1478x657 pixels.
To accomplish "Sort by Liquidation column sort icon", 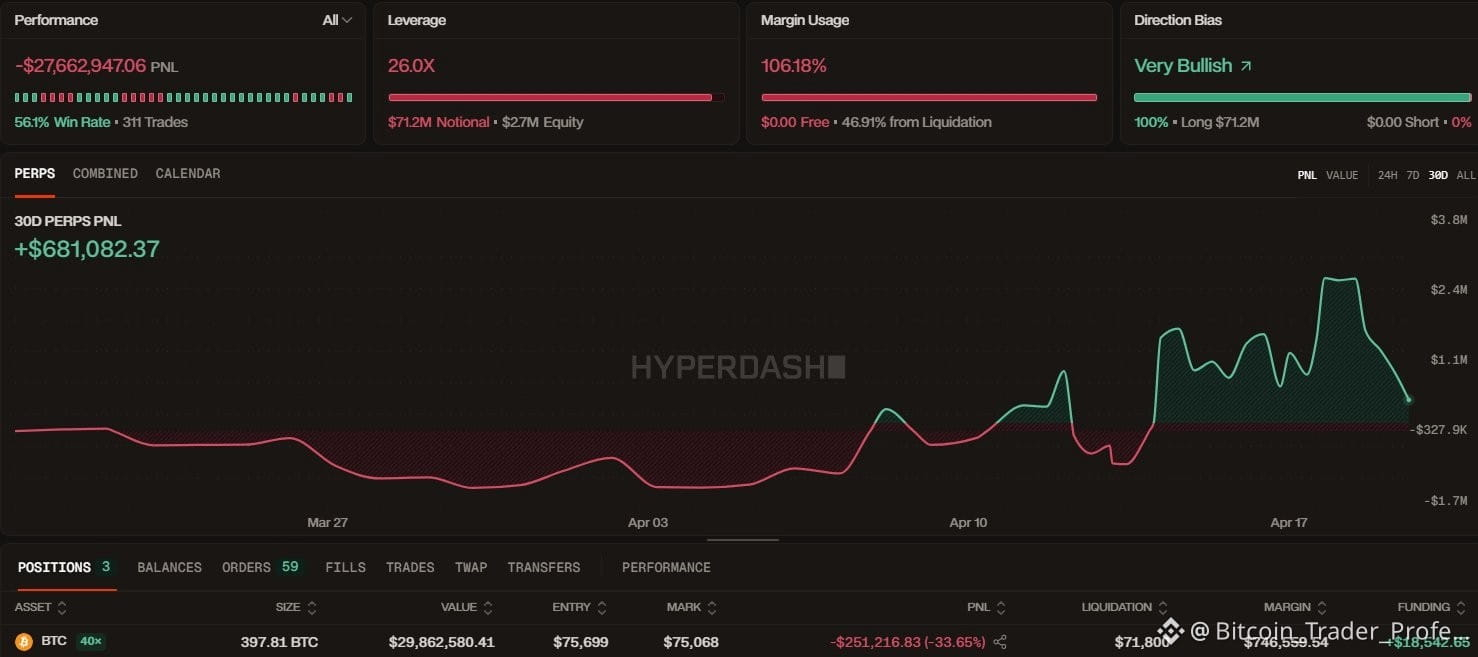I will (1163, 607).
